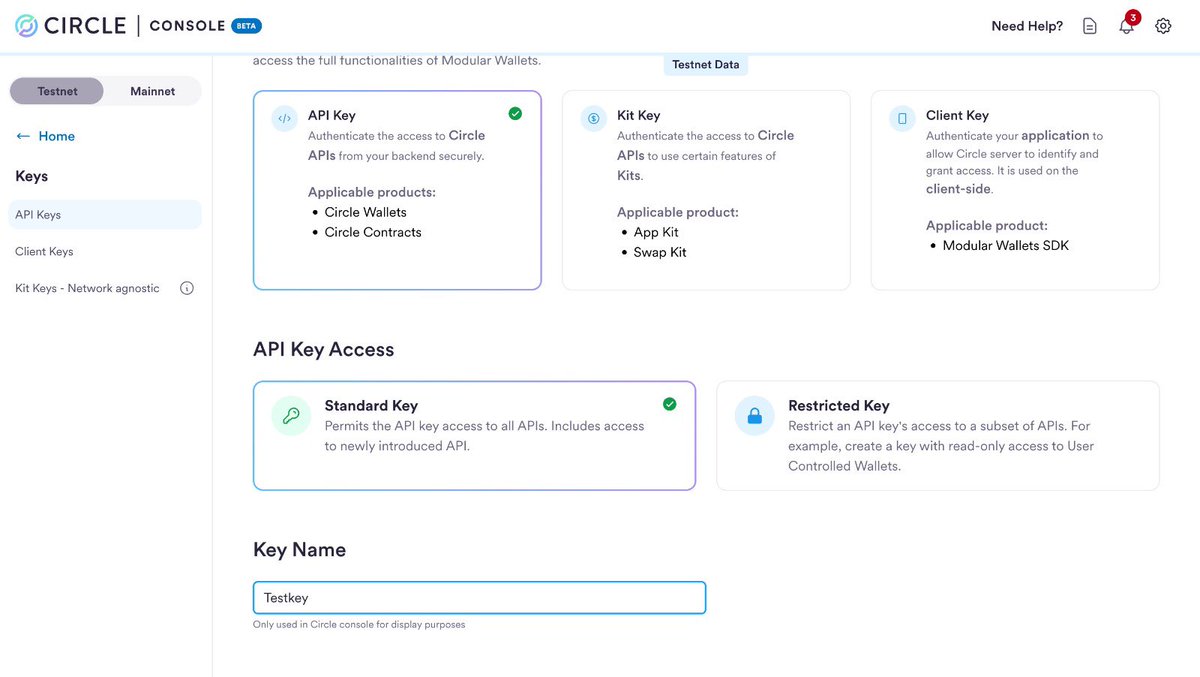
Task: Click the Key Name heading
Action: click(299, 550)
